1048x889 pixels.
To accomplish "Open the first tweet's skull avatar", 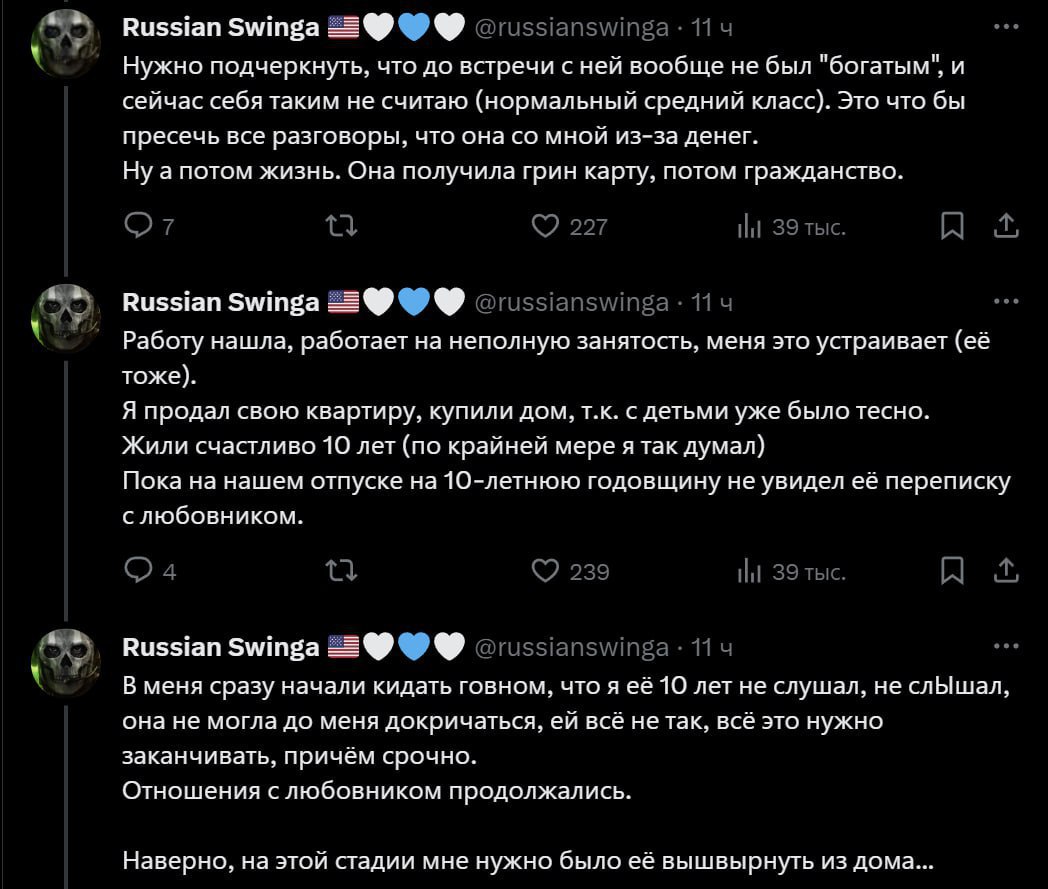I will (66, 45).
